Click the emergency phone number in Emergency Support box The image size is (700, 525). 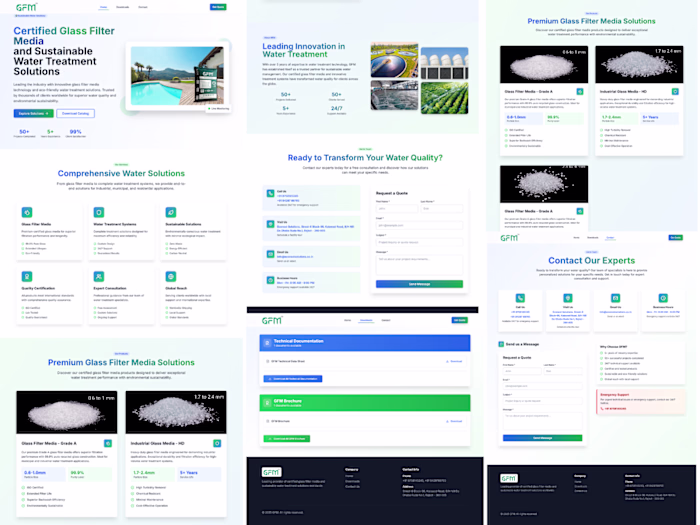(x=615, y=408)
